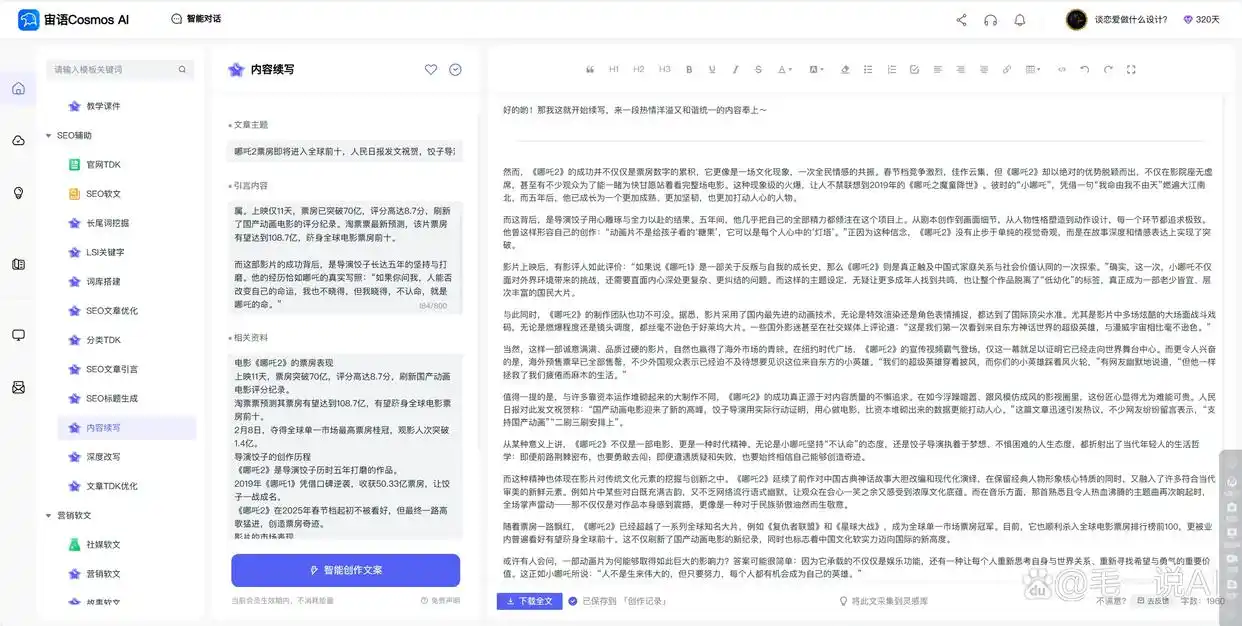Clear formatting with the eraser icon

tap(845, 69)
